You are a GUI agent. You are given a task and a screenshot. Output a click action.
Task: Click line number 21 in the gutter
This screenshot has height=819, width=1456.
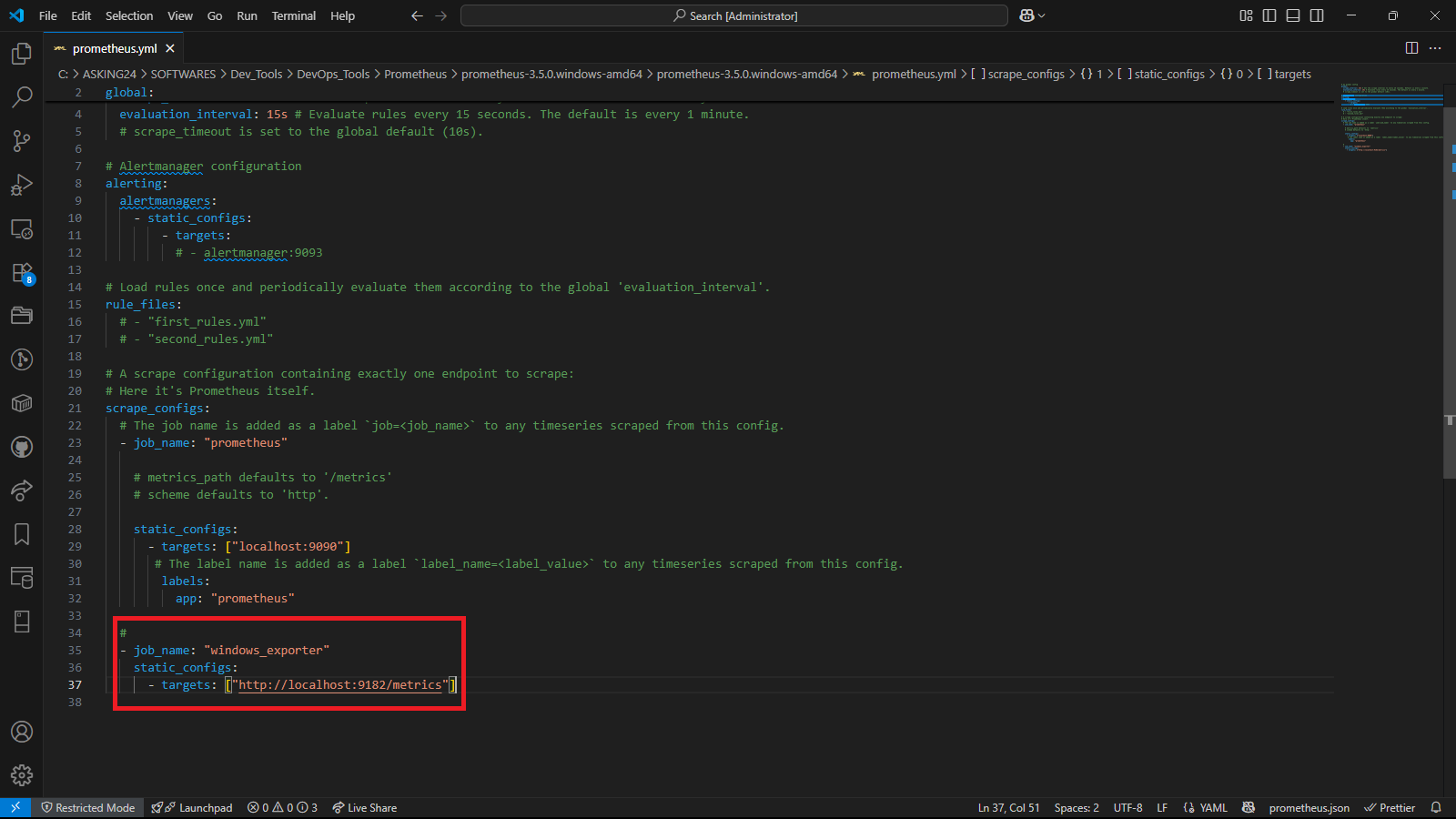(x=75, y=408)
